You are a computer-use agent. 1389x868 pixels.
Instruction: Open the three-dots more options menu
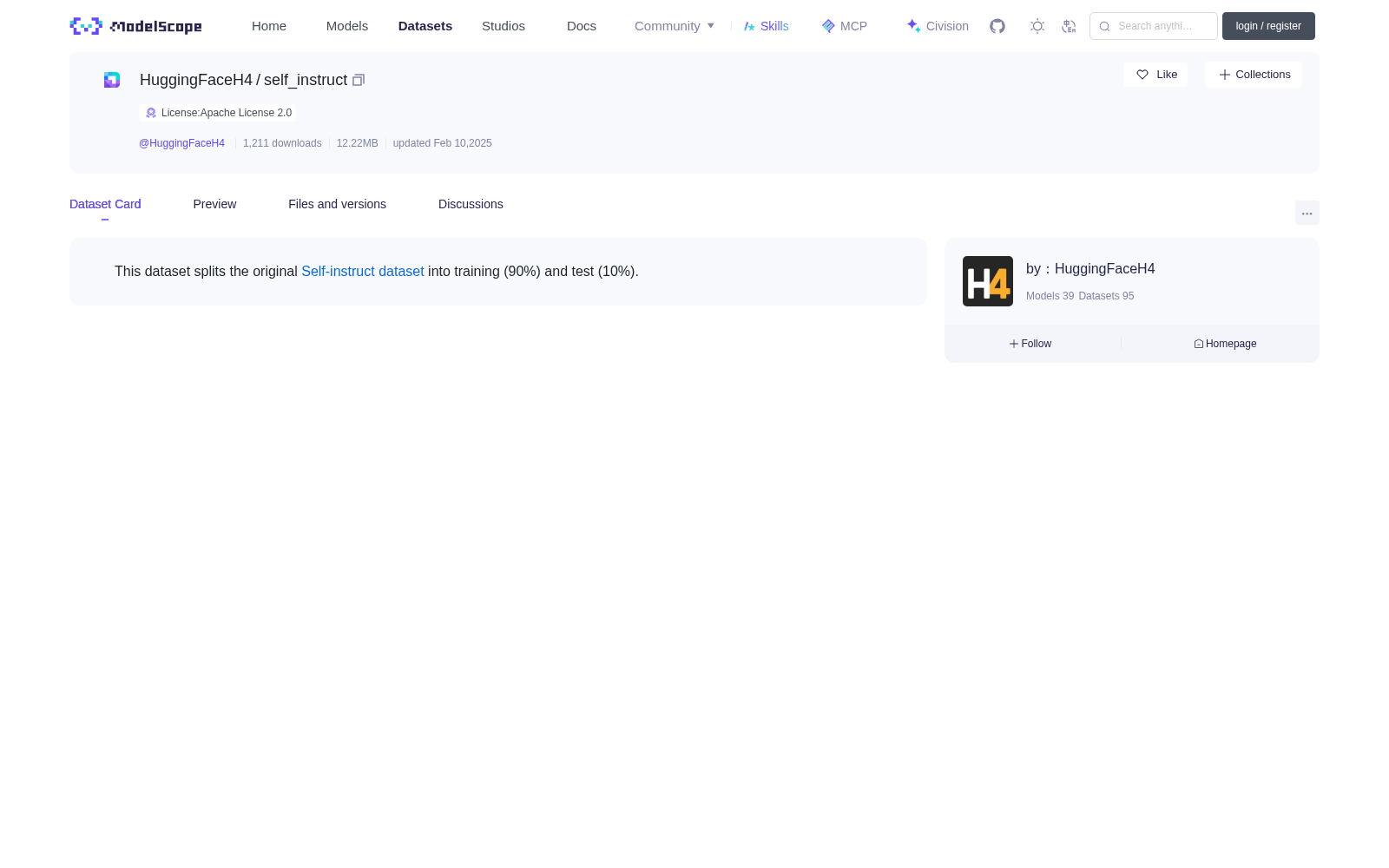(x=1307, y=214)
